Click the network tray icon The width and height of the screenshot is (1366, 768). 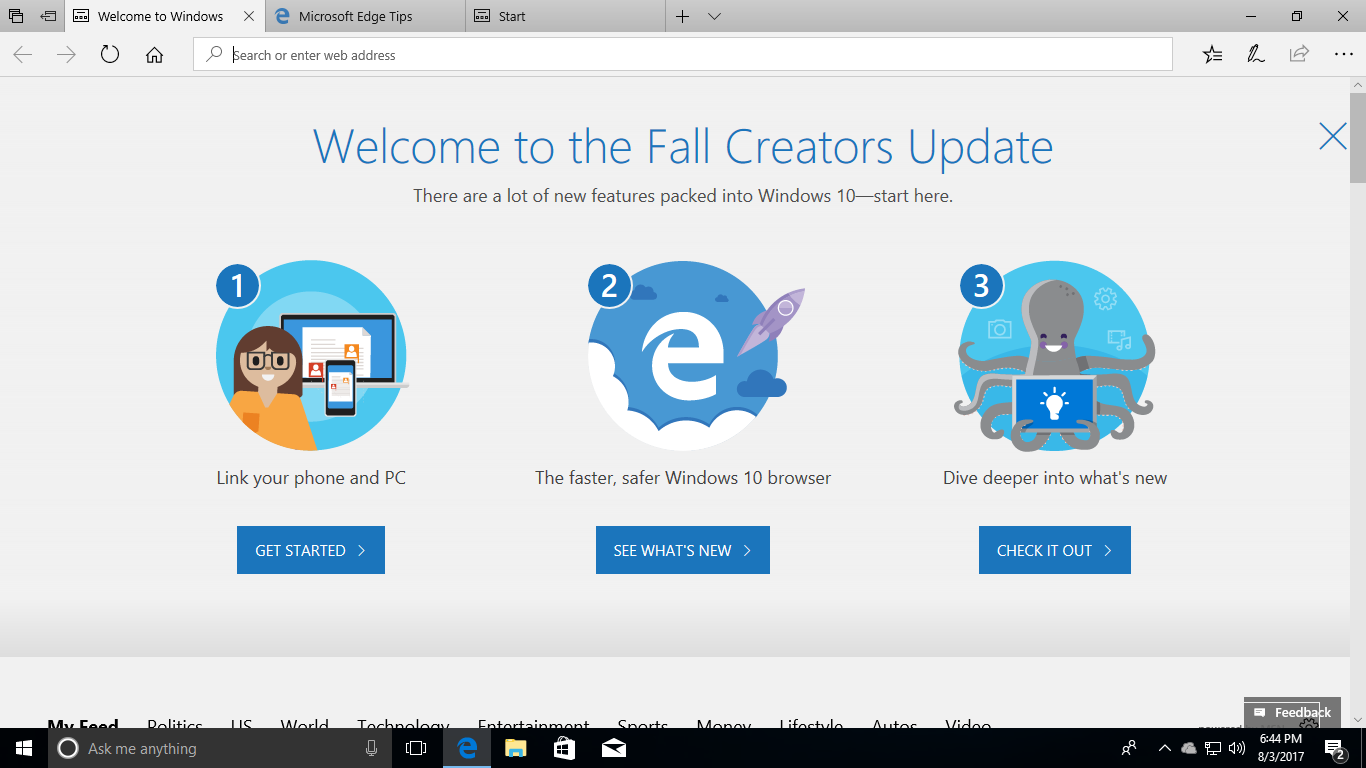tap(1213, 748)
